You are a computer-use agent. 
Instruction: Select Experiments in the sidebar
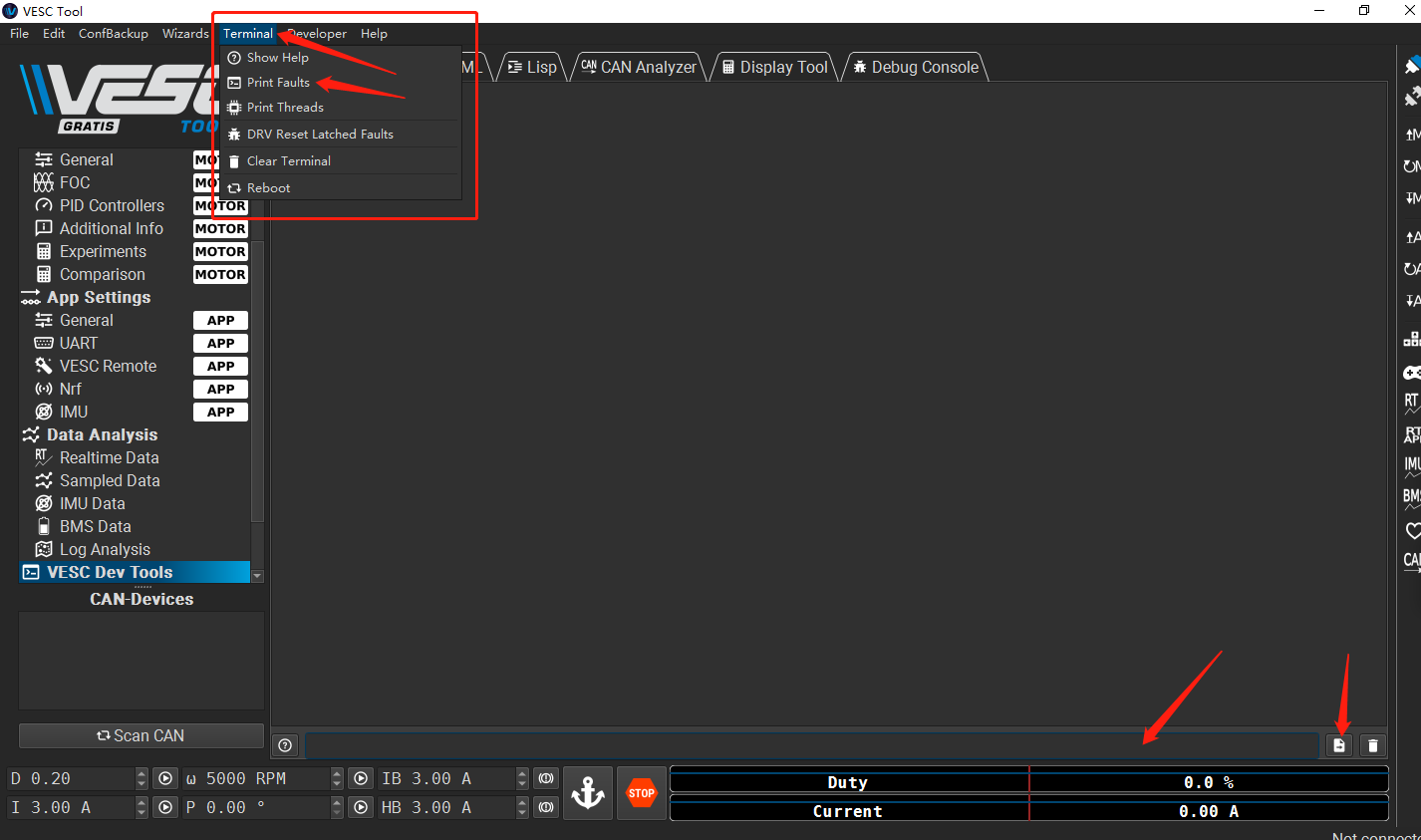(x=103, y=252)
